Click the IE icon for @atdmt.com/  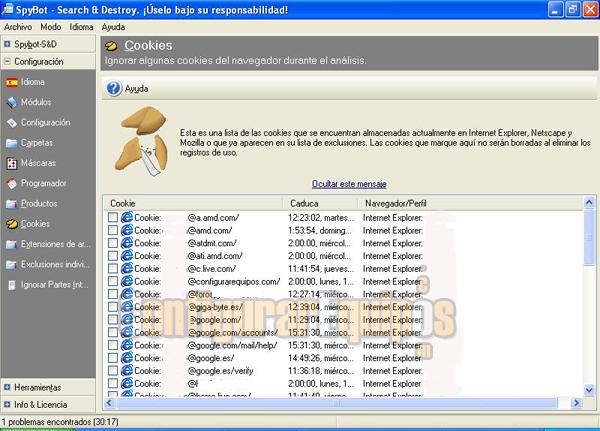point(127,243)
